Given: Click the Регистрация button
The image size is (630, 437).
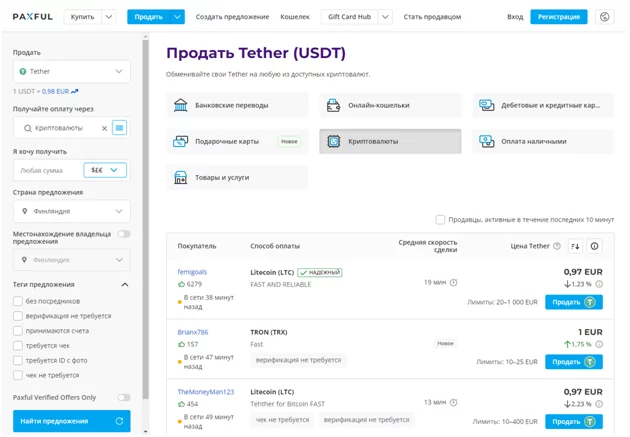Looking at the screenshot, I should 558,17.
